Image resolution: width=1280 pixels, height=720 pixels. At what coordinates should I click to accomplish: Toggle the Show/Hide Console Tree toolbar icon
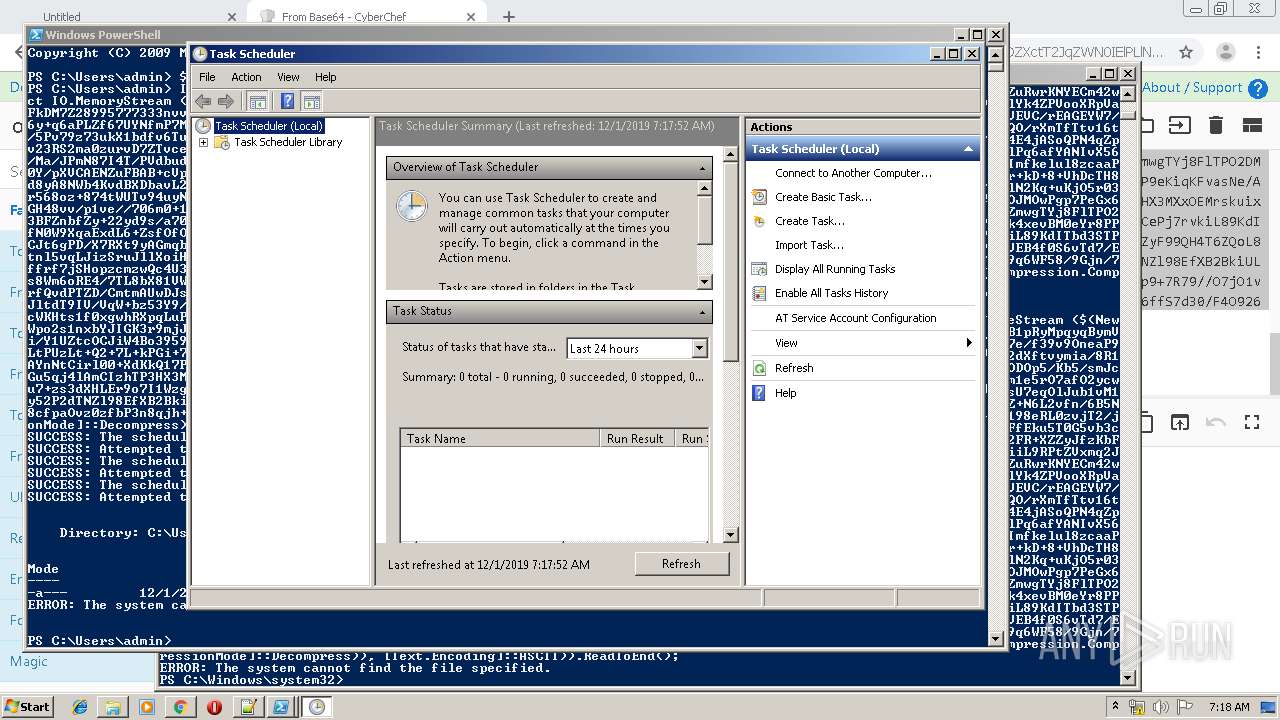point(257,101)
